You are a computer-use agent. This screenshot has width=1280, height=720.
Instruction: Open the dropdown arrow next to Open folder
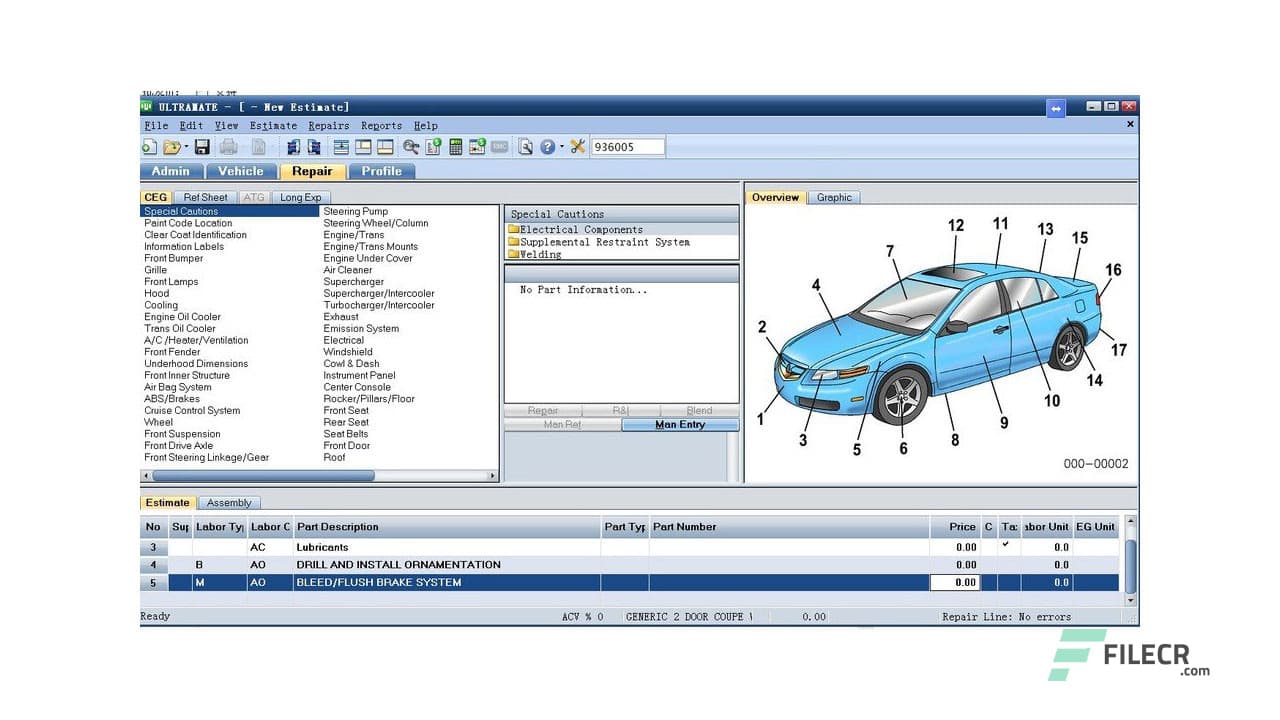pyautogui.click(x=186, y=147)
